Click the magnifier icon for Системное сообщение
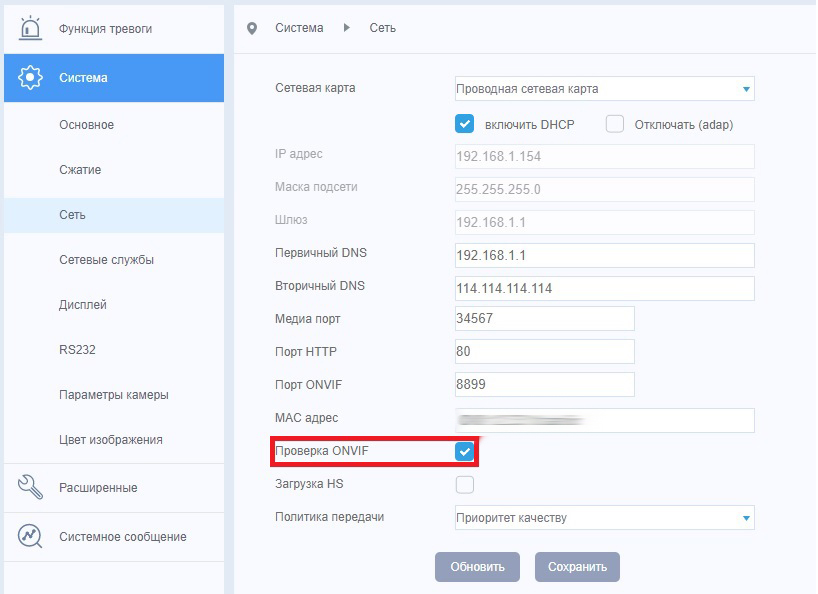 coord(30,537)
